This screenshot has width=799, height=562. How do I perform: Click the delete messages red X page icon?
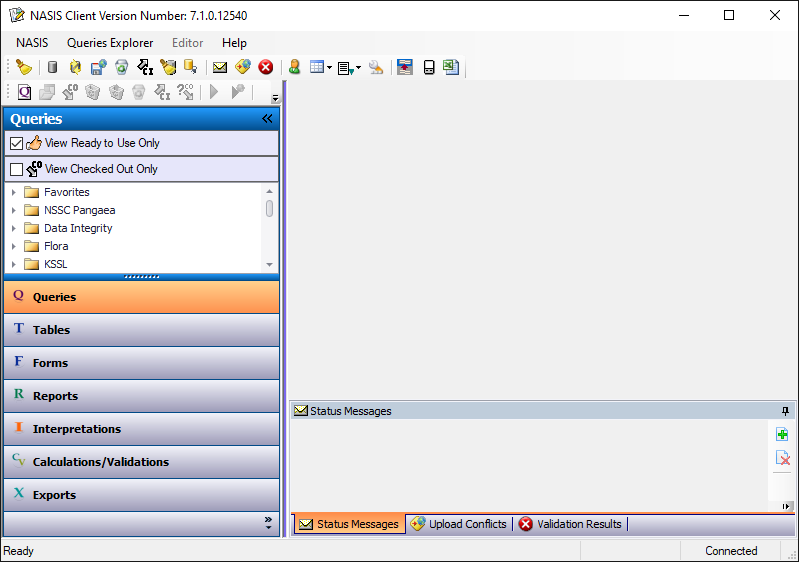click(x=782, y=458)
